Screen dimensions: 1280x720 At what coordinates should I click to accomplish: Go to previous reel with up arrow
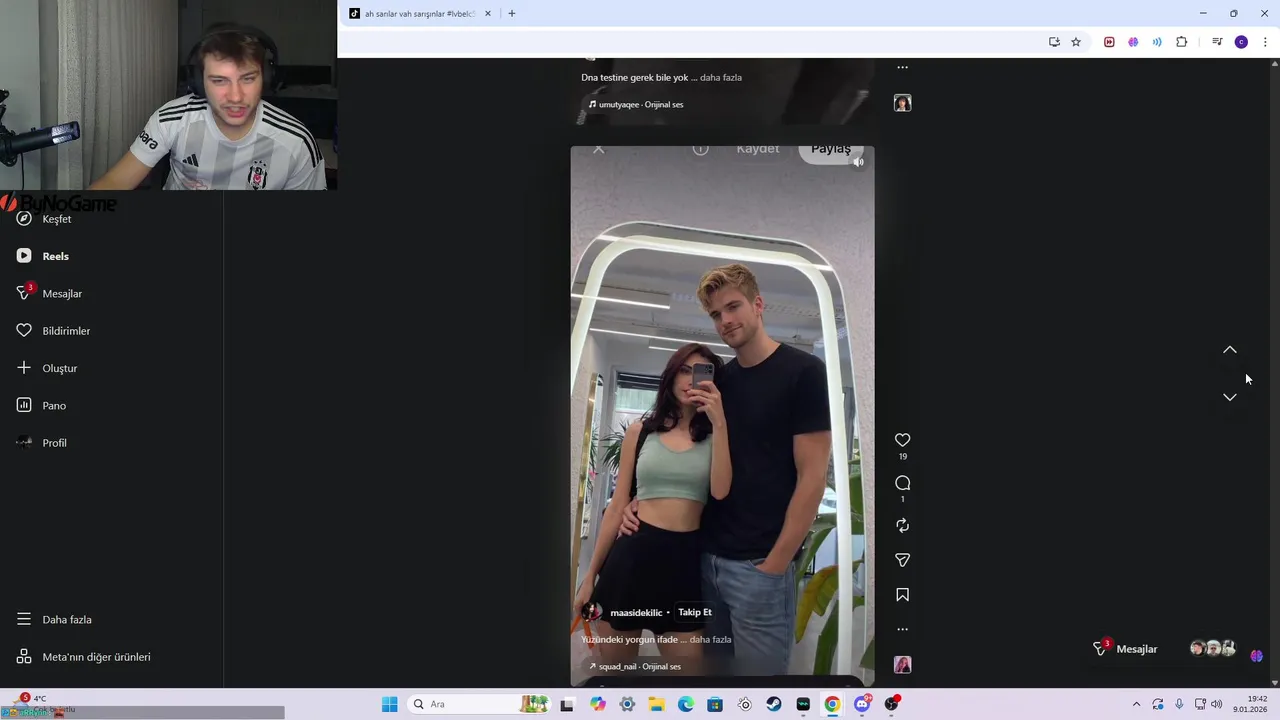(x=1230, y=350)
